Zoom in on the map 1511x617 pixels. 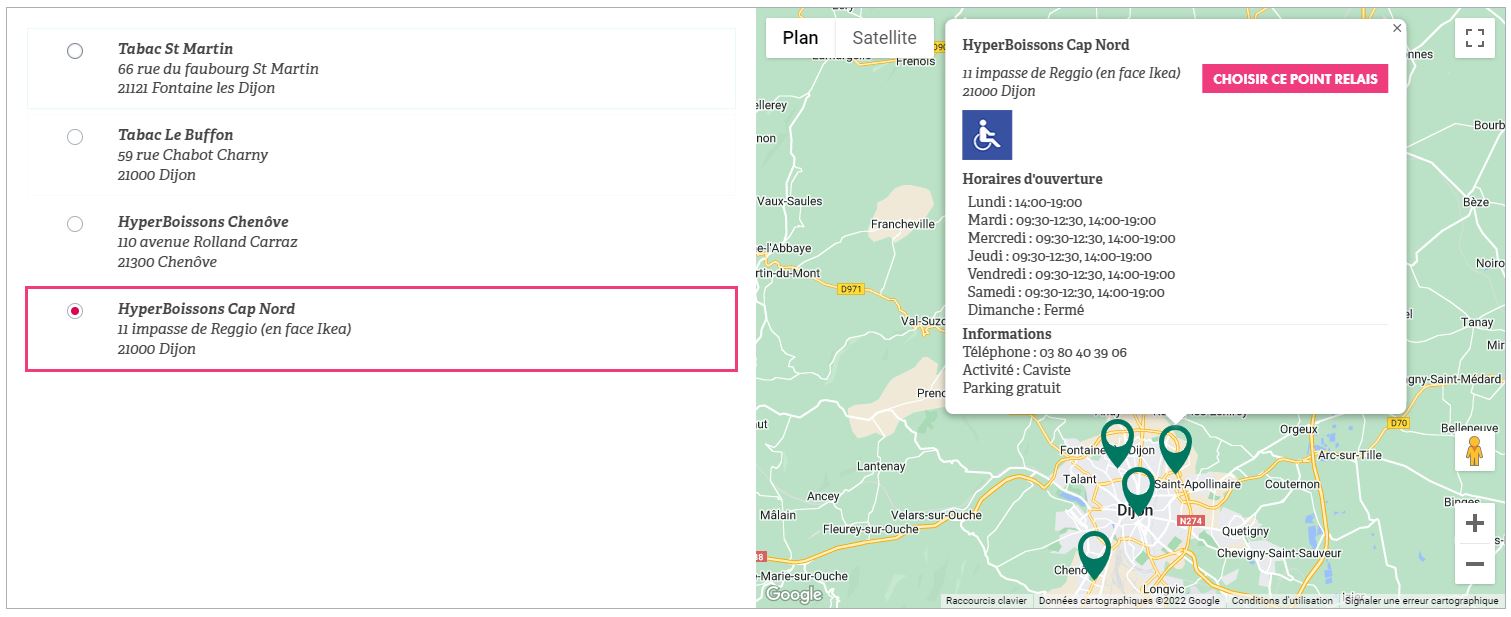1474,523
